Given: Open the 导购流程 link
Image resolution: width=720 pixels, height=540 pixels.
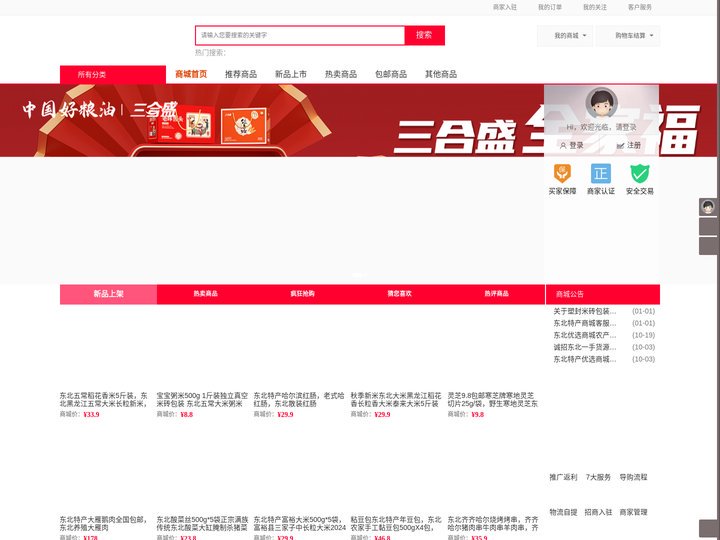Looking at the screenshot, I should (x=634, y=477).
